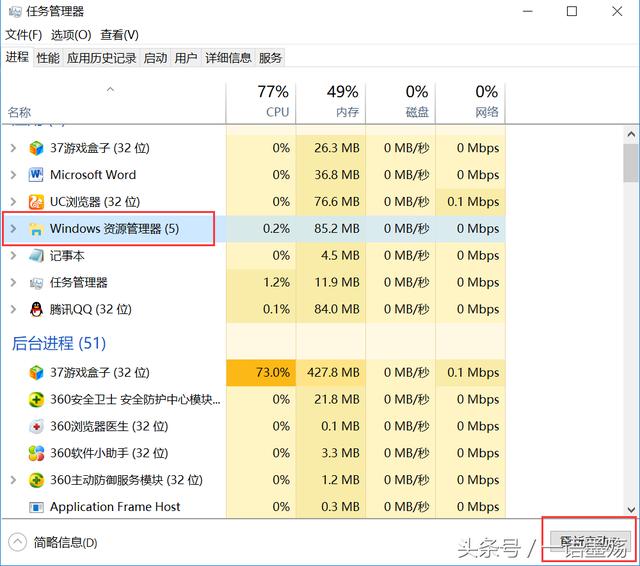Switch to the 性能 tab
This screenshot has height=566, width=640.
[48, 58]
